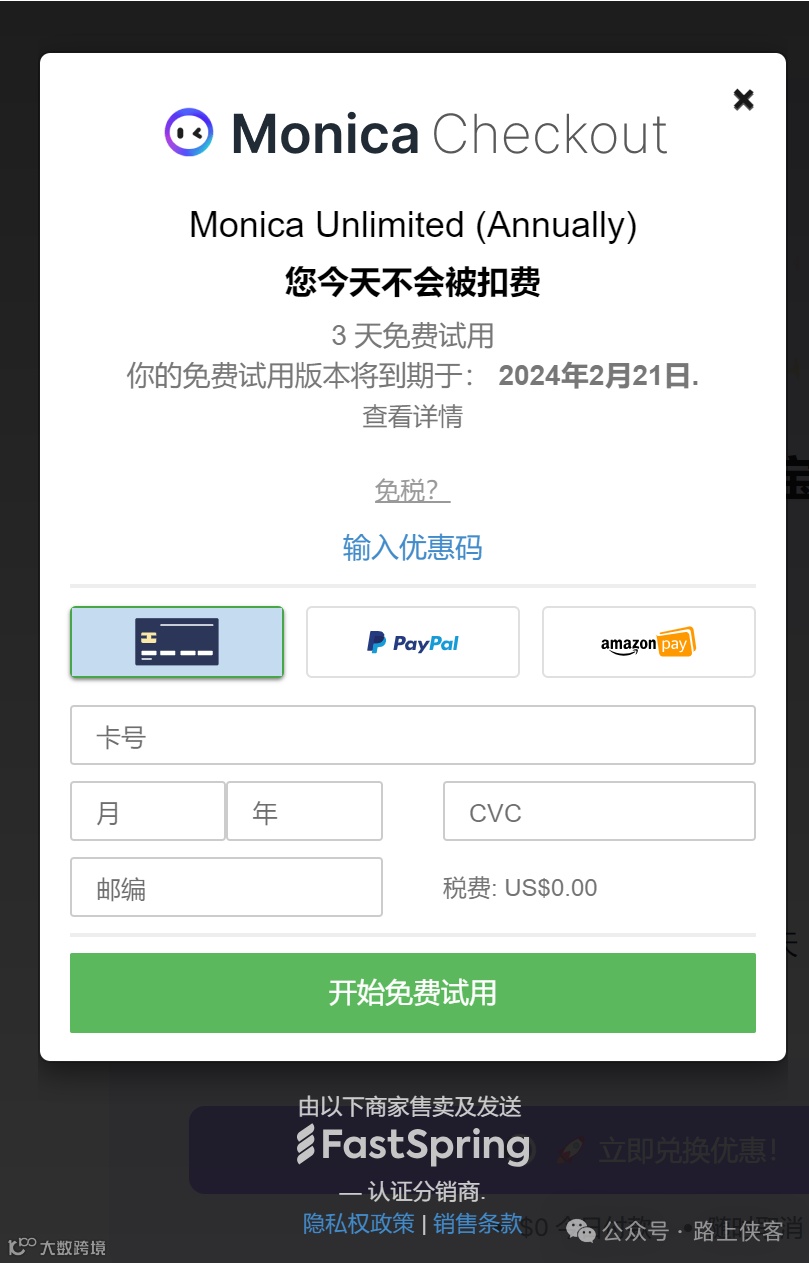809x1263 pixels.
Task: Select the credit card payment option
Action: (177, 642)
